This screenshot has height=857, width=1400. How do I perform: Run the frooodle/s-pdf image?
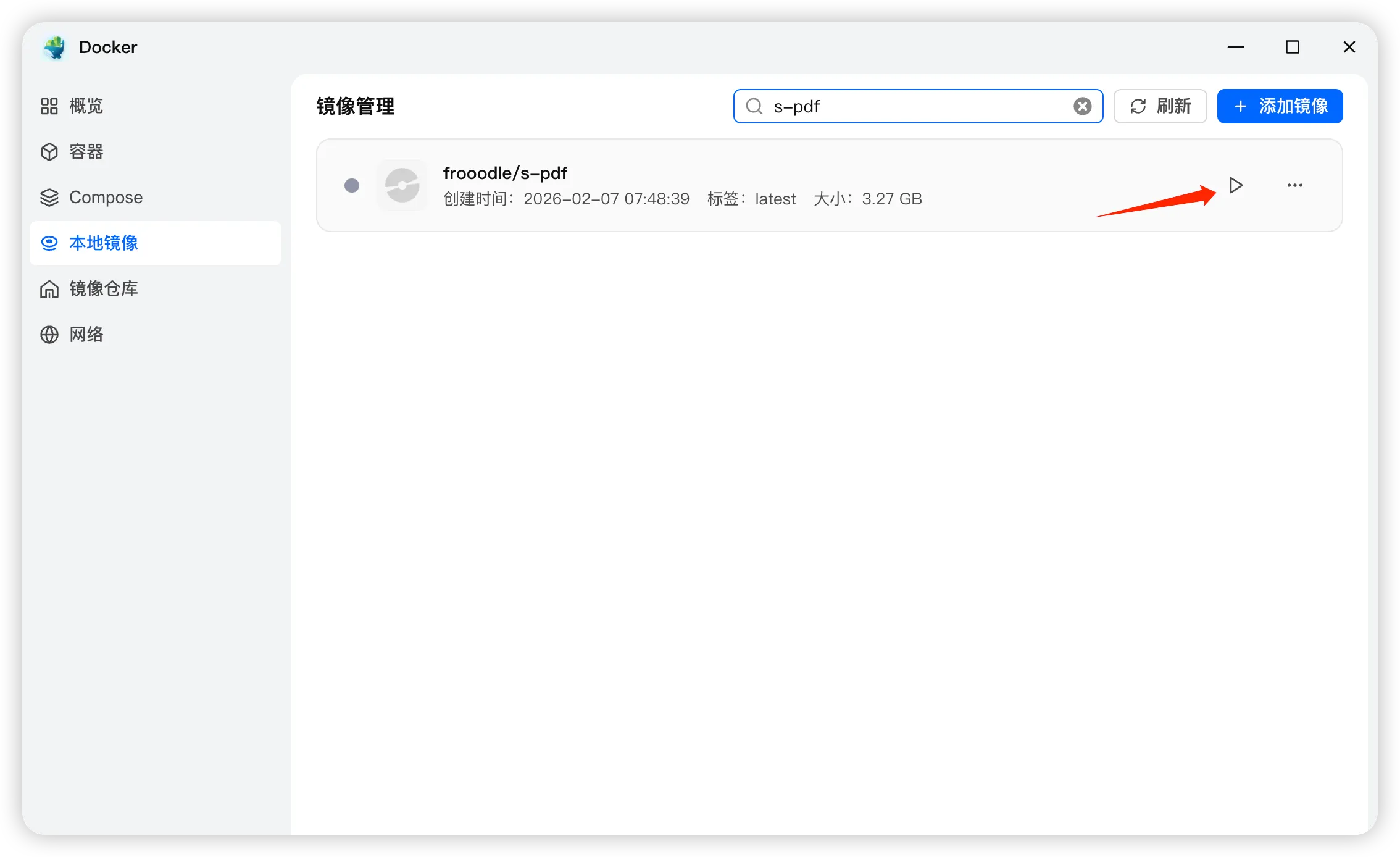1236,185
